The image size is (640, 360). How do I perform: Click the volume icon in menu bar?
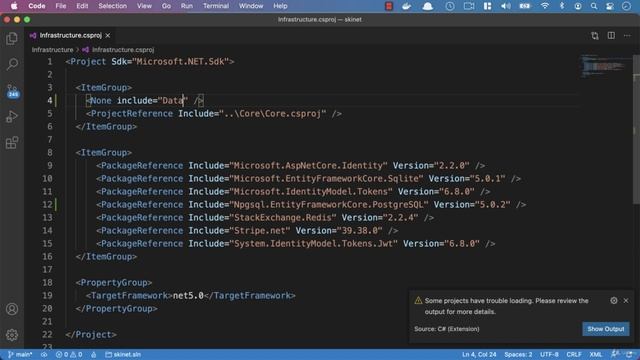coord(505,6)
